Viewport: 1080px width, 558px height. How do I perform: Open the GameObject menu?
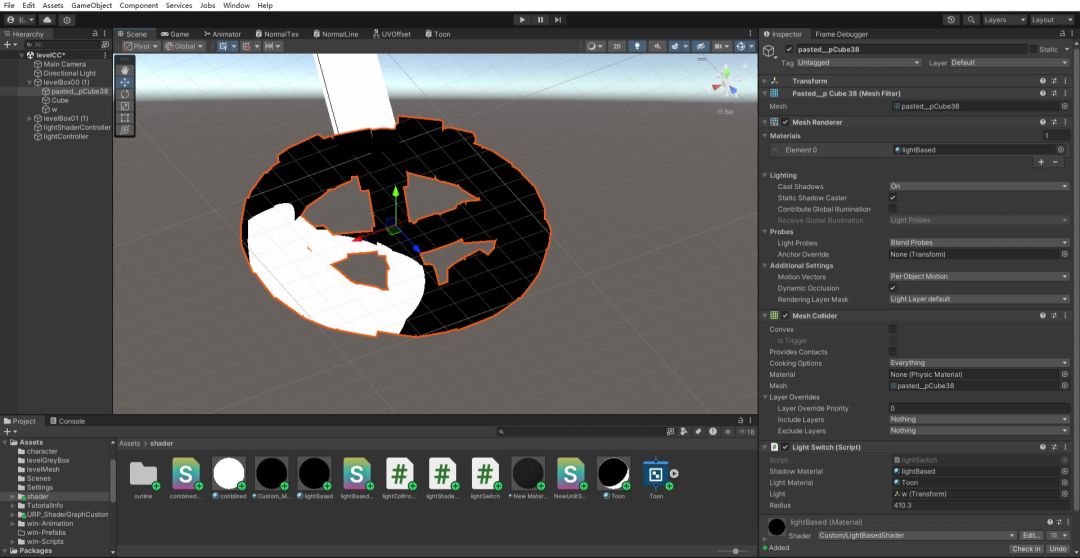(x=91, y=6)
